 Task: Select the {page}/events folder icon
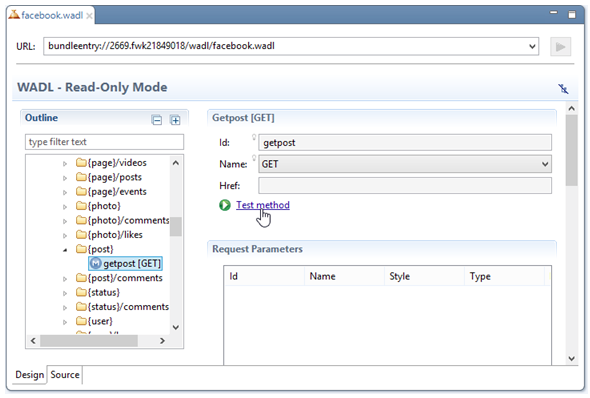81,191
